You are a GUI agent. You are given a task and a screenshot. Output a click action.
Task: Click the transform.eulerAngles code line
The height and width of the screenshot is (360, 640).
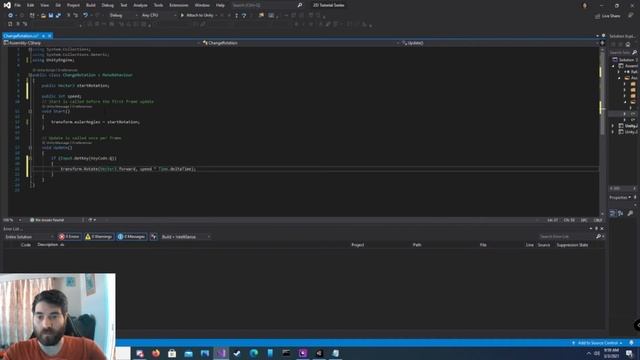96,122
